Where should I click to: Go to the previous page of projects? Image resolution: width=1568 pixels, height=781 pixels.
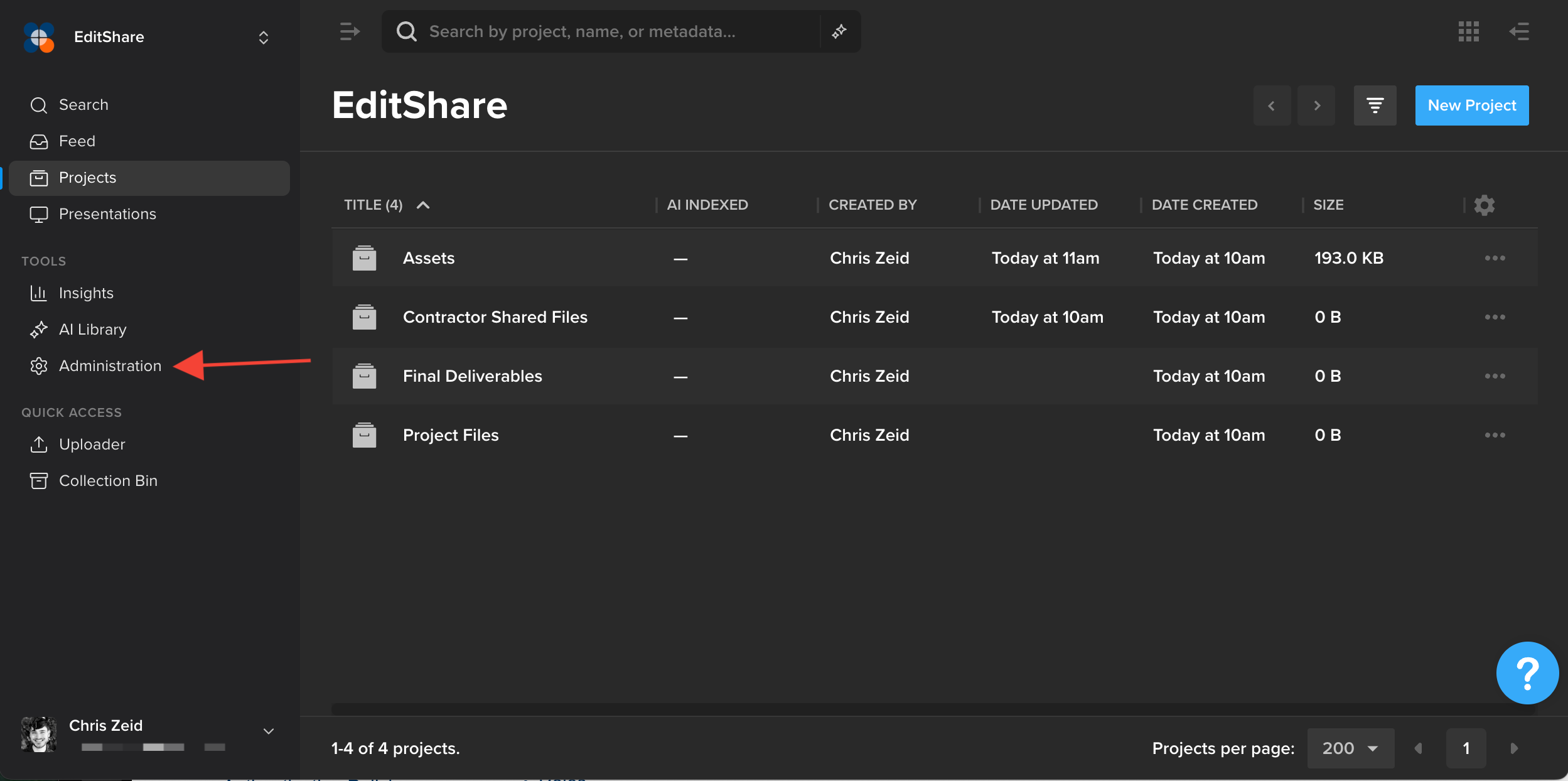(x=1418, y=748)
